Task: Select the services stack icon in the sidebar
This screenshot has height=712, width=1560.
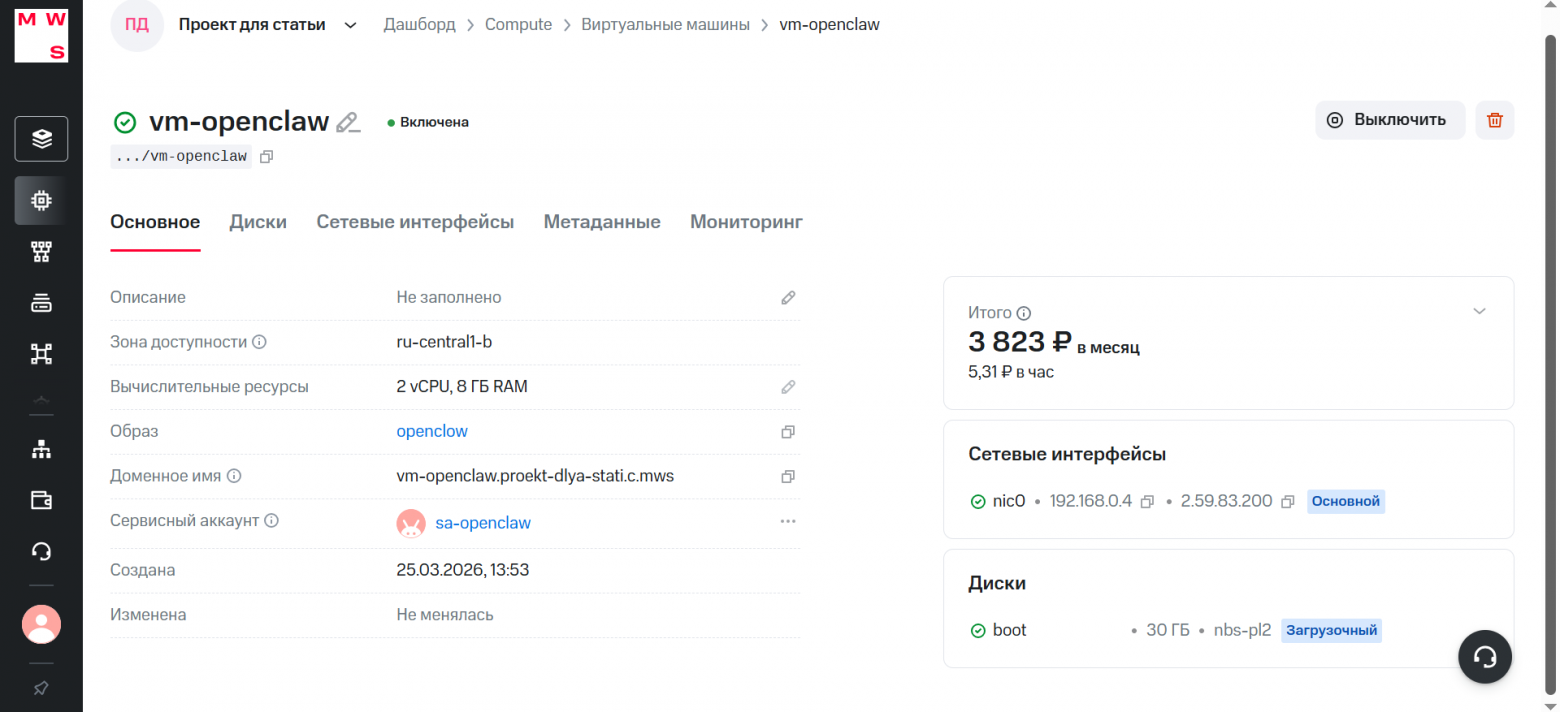Action: pyautogui.click(x=41, y=138)
